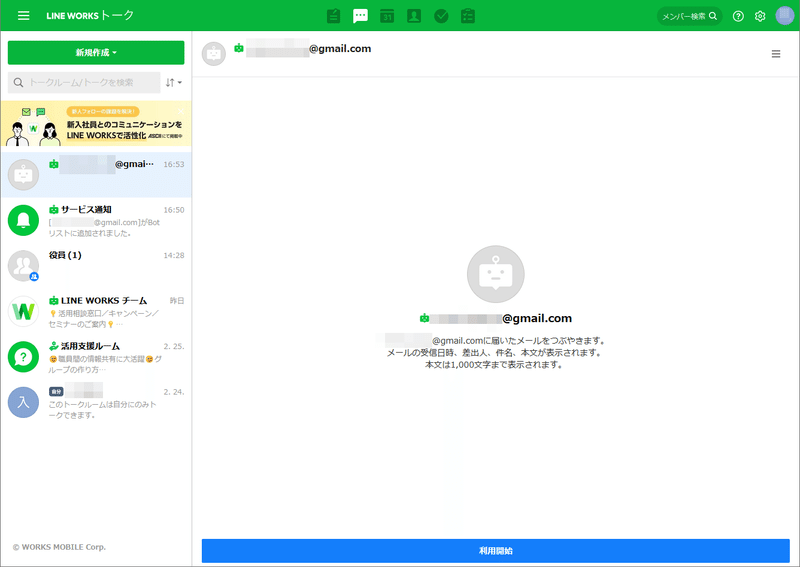Click the talk room search field
The width and height of the screenshot is (800, 567).
coord(84,82)
